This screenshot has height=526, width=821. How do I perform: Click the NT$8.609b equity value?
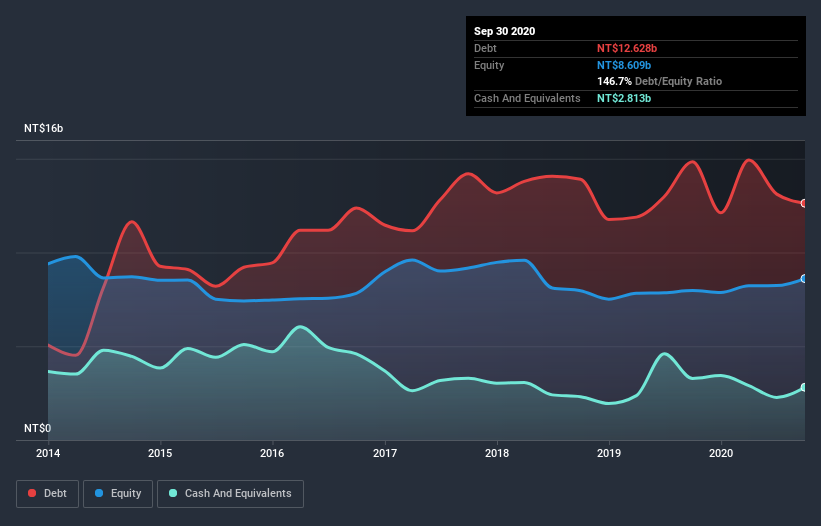(x=624, y=65)
